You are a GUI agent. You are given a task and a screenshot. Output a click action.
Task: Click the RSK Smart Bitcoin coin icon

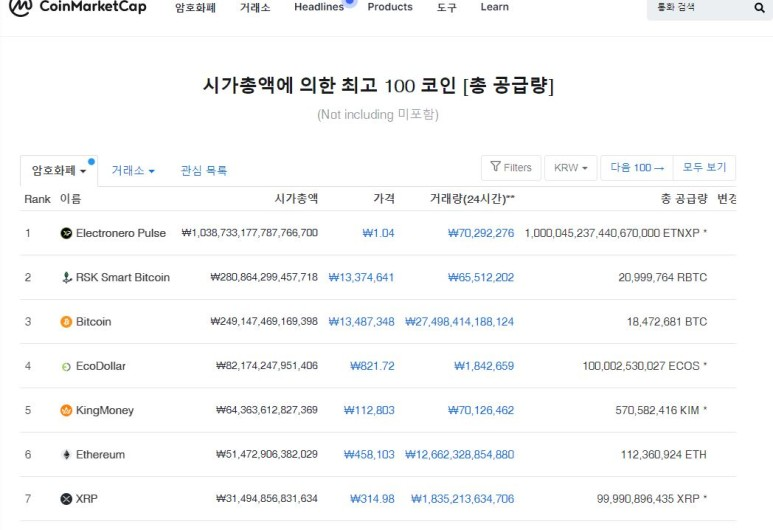[x=67, y=278]
